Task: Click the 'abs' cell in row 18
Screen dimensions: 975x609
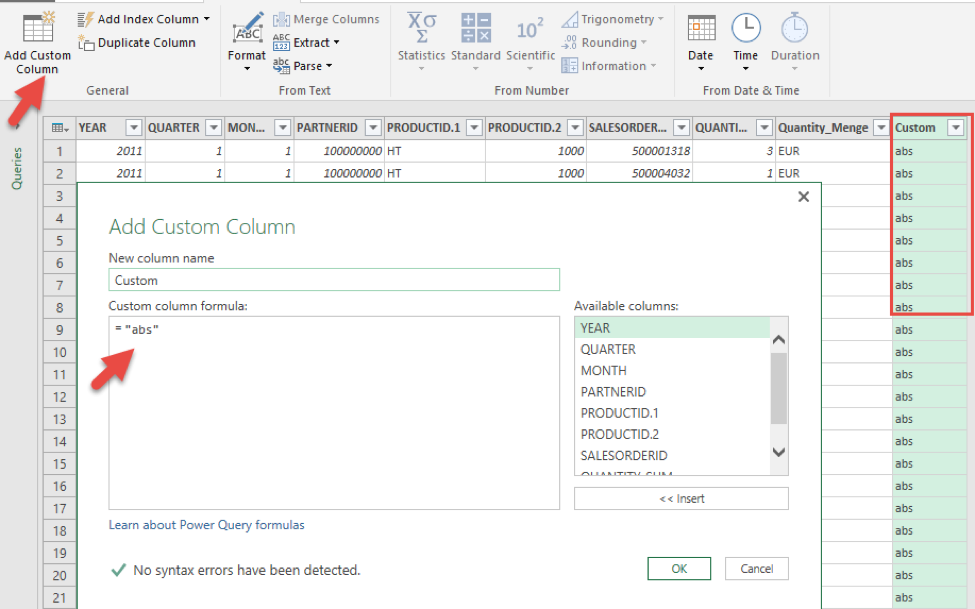Action: tap(929, 531)
